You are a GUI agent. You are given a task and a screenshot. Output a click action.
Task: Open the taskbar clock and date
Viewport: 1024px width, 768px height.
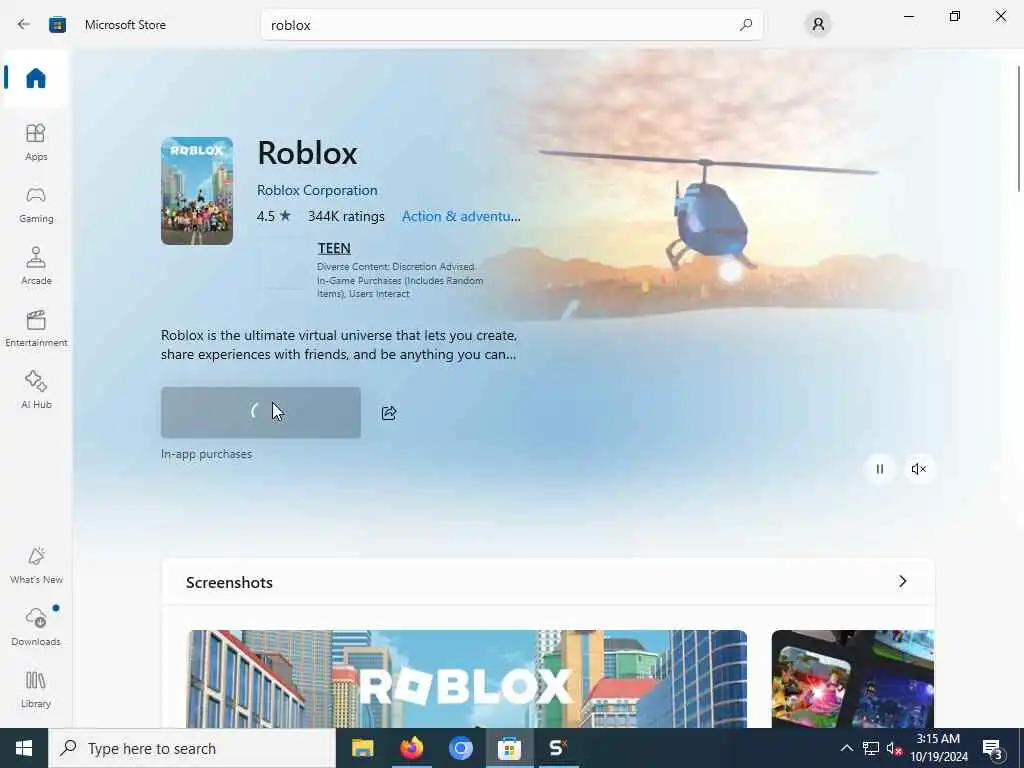938,748
